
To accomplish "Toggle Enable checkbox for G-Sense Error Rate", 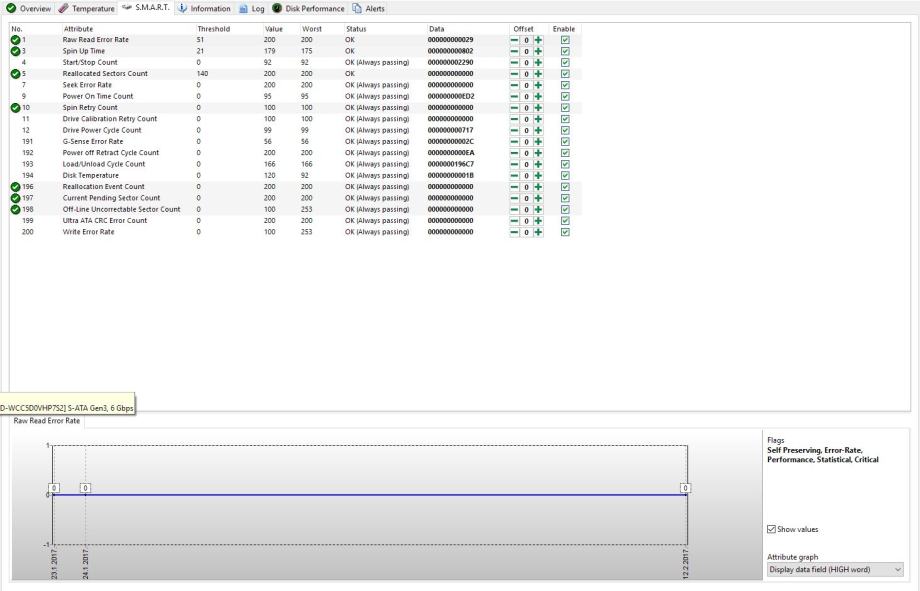I will [565, 141].
